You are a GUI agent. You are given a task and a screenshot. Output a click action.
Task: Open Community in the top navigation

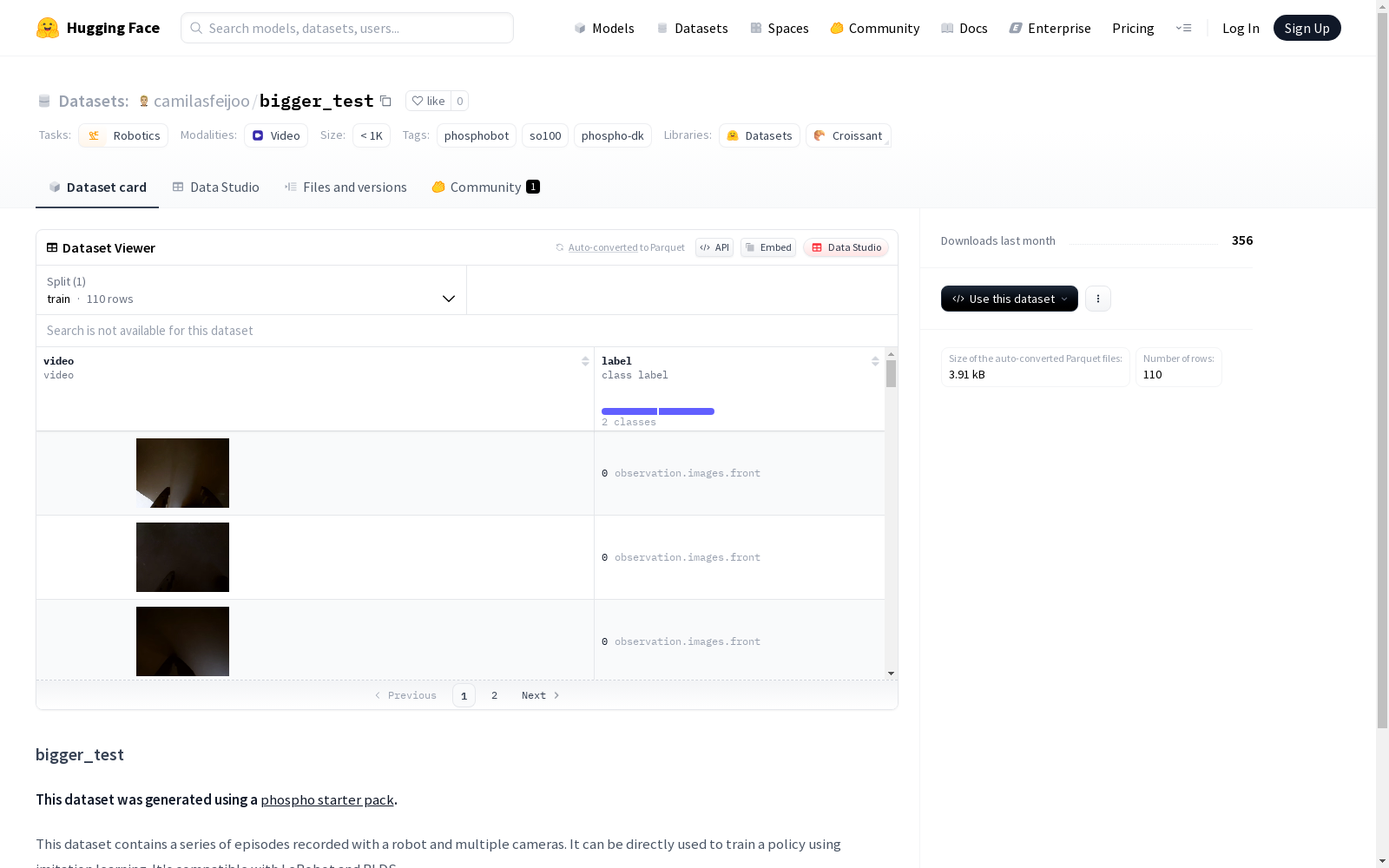click(875, 28)
